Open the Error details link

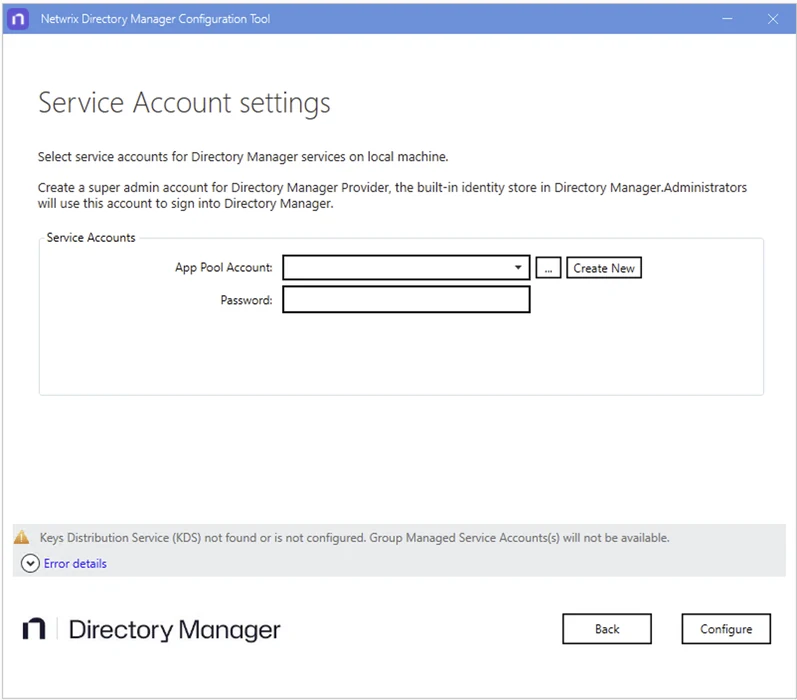(75, 563)
